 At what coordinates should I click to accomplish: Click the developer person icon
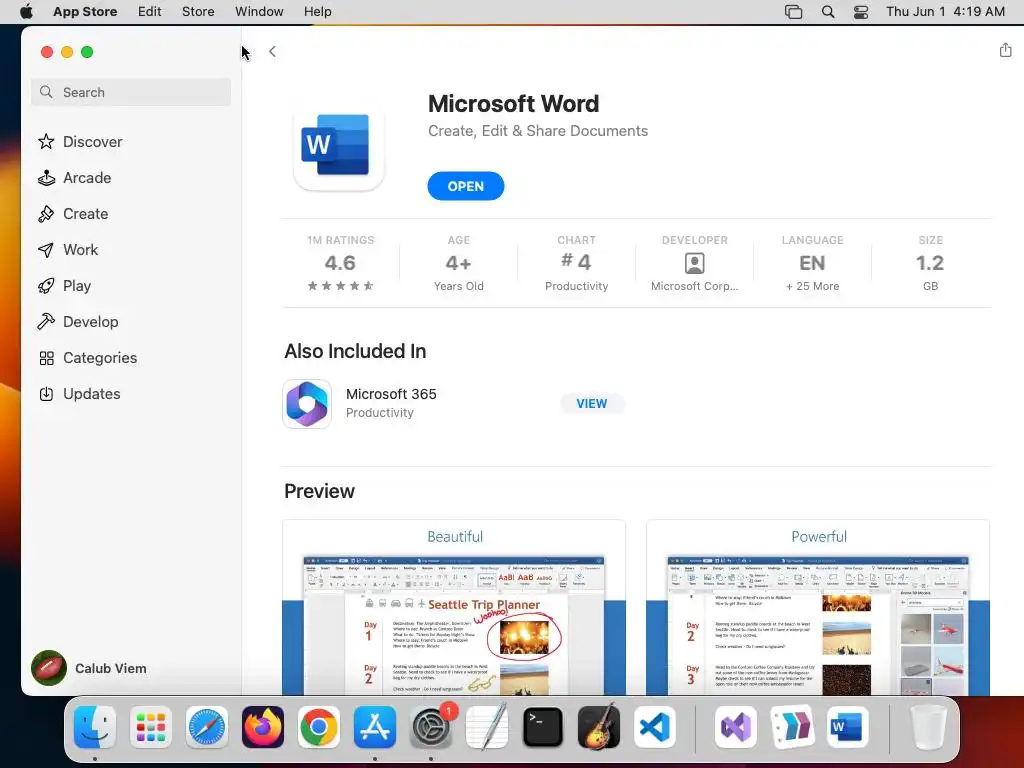(x=694, y=263)
